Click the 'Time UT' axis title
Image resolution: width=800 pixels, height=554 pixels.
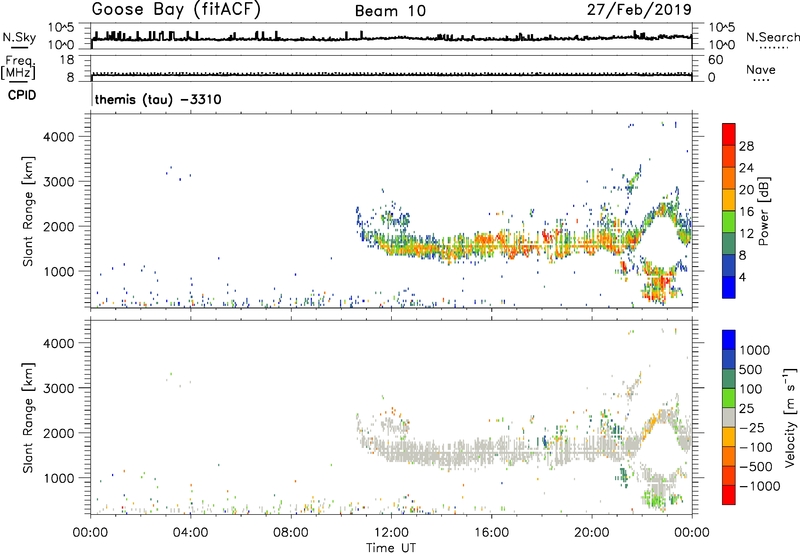[x=391, y=547]
